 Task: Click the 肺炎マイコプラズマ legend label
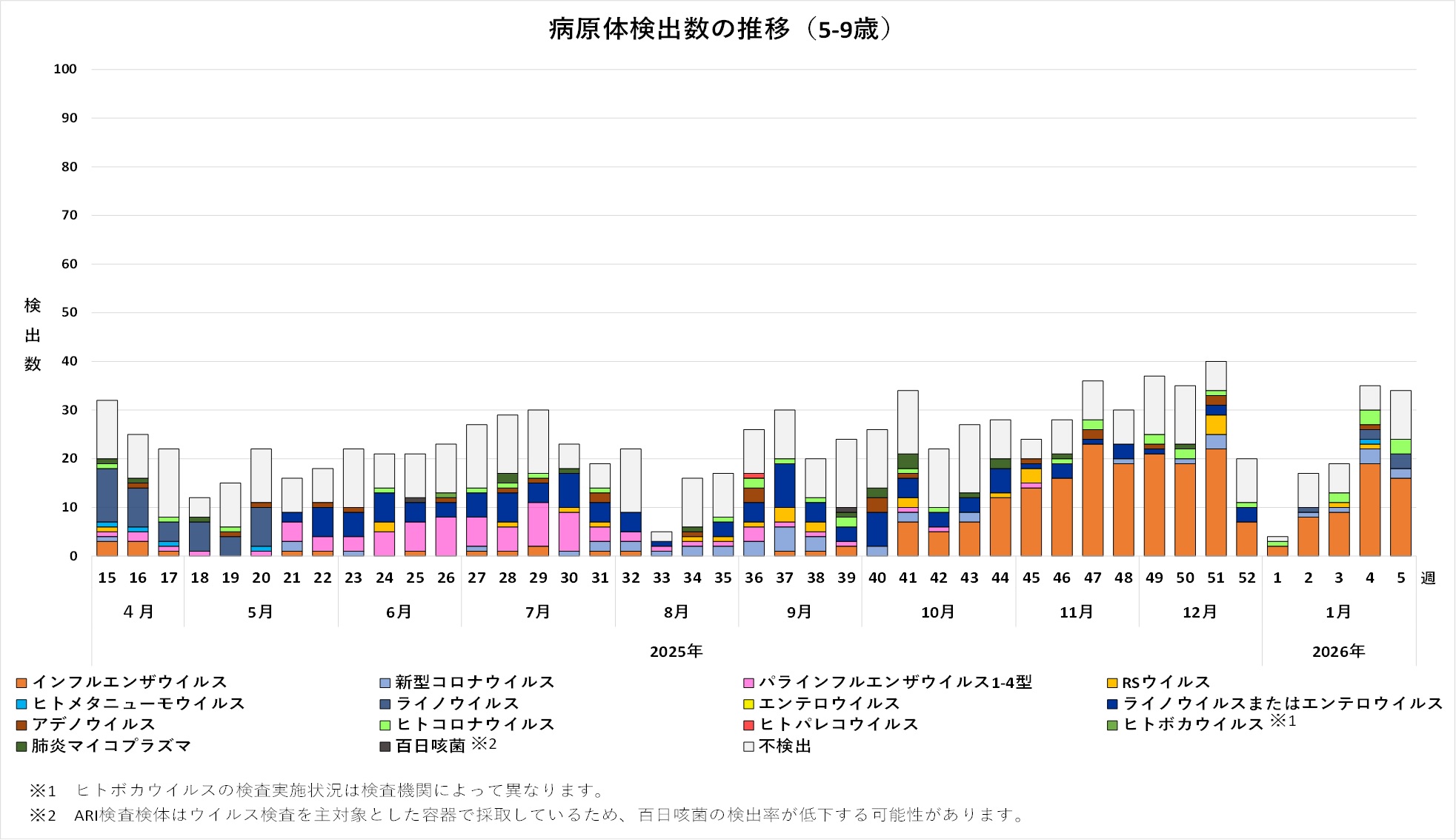click(111, 746)
